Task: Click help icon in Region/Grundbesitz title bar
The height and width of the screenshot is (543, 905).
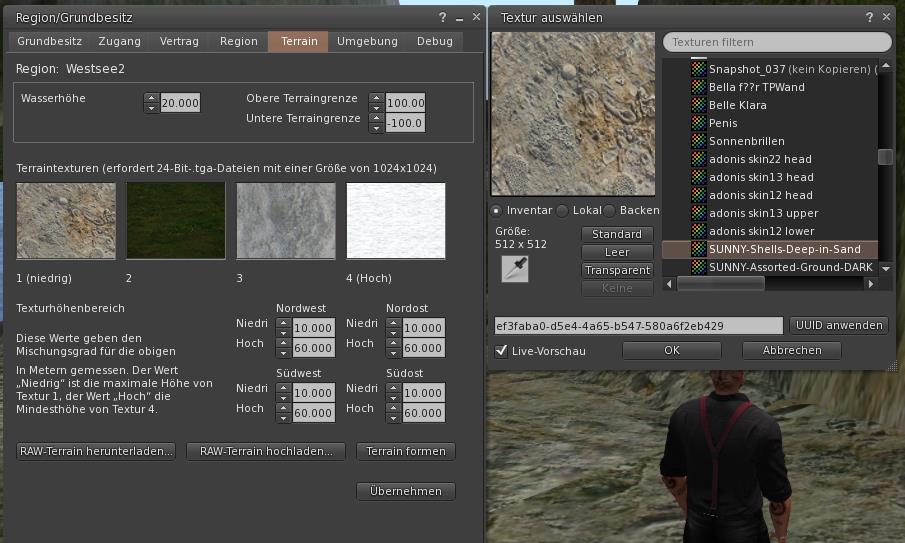Action: (442, 18)
